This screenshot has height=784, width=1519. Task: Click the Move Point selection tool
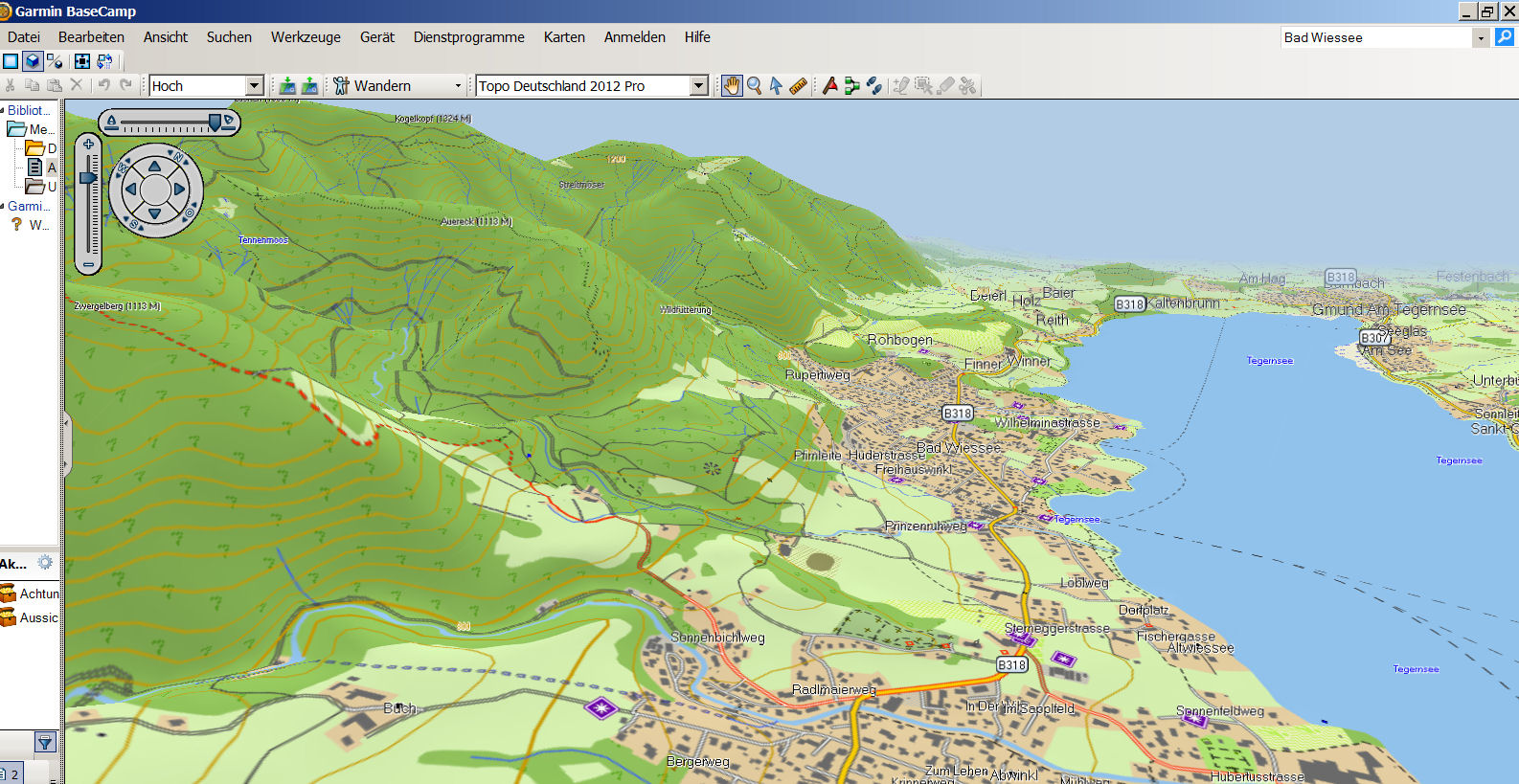pos(923,85)
